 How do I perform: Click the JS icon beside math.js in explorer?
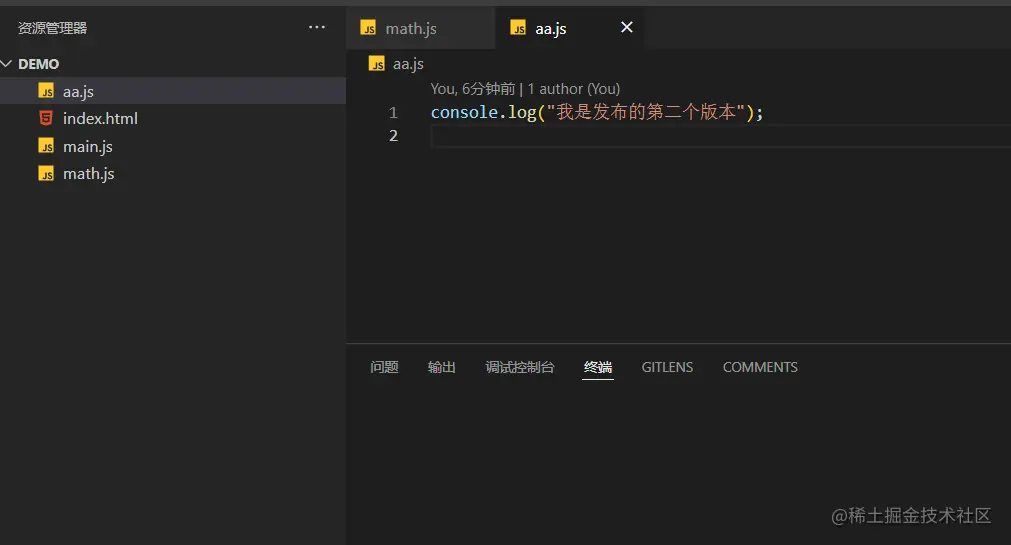[46, 173]
